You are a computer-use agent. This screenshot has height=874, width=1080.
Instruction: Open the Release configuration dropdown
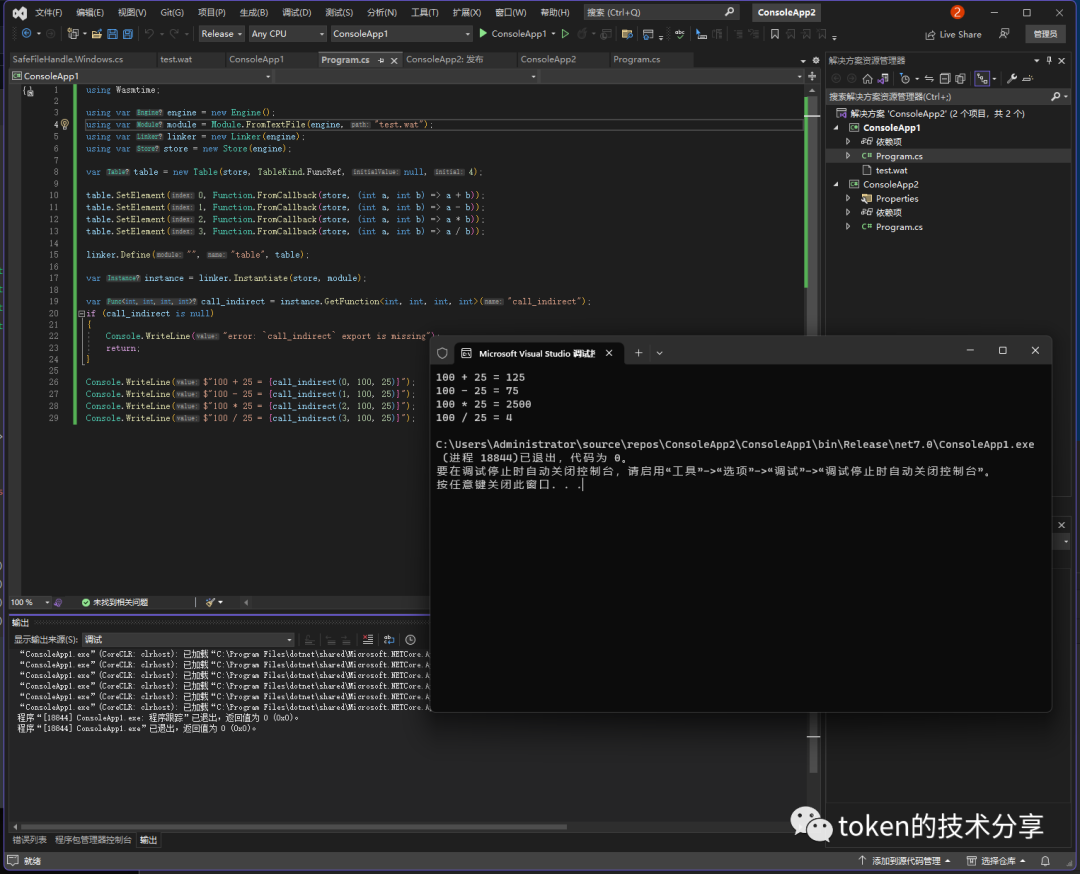point(220,34)
